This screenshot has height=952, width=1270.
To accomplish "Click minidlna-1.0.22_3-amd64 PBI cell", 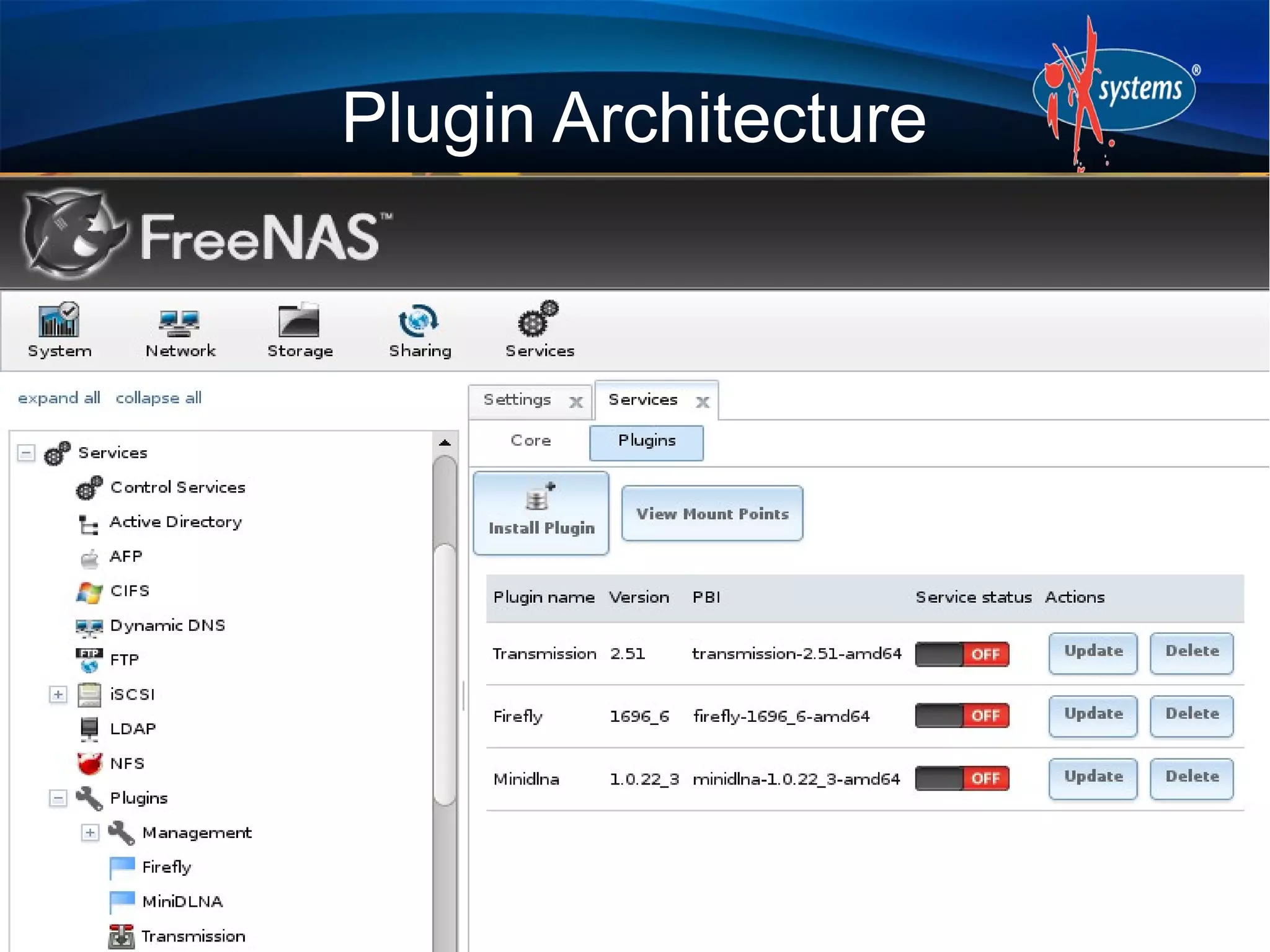I will click(796, 779).
